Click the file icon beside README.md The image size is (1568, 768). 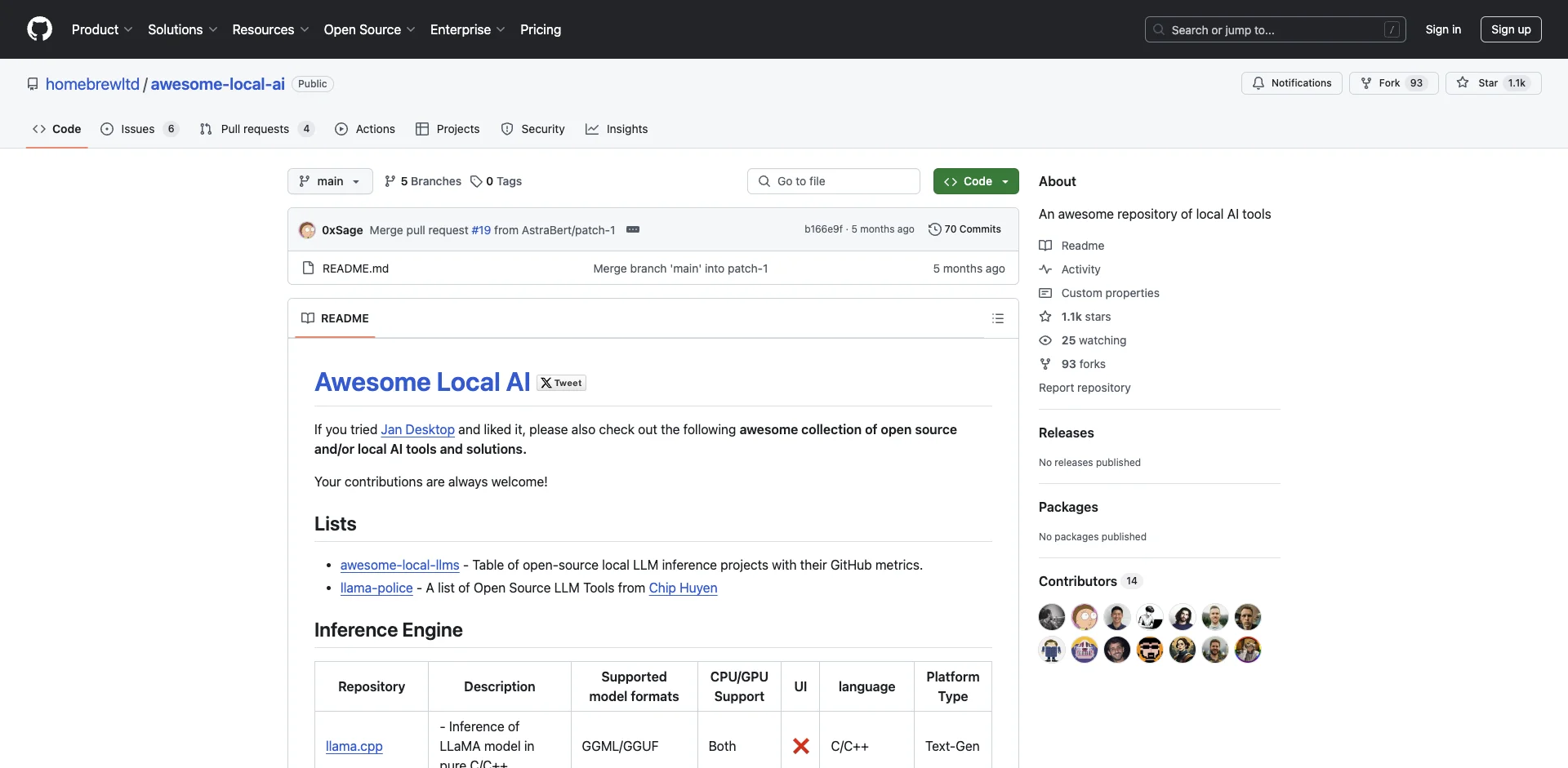(x=308, y=268)
